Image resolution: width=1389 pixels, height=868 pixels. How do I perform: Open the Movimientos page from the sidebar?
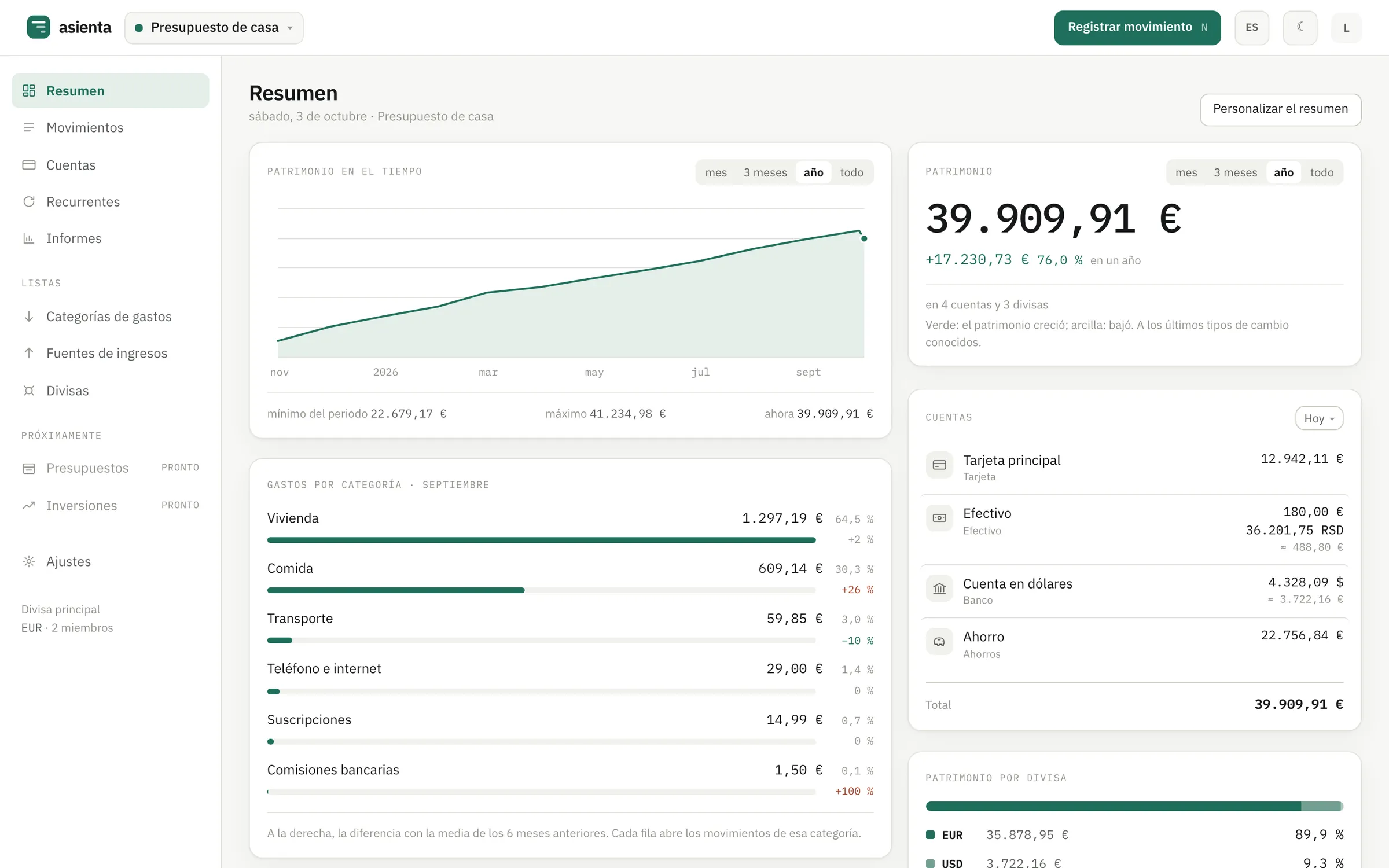point(110,127)
